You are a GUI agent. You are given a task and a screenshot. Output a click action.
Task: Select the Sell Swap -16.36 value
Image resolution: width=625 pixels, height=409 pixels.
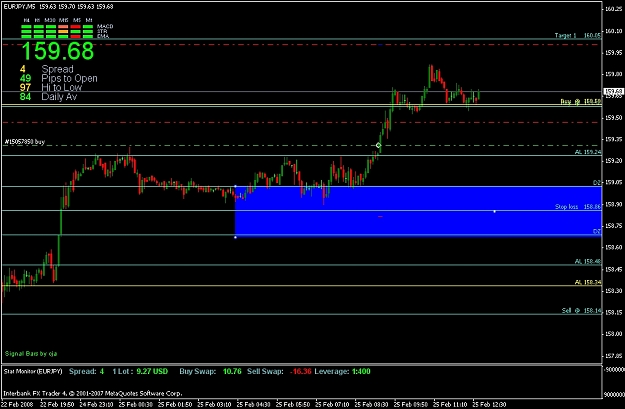pos(301,372)
